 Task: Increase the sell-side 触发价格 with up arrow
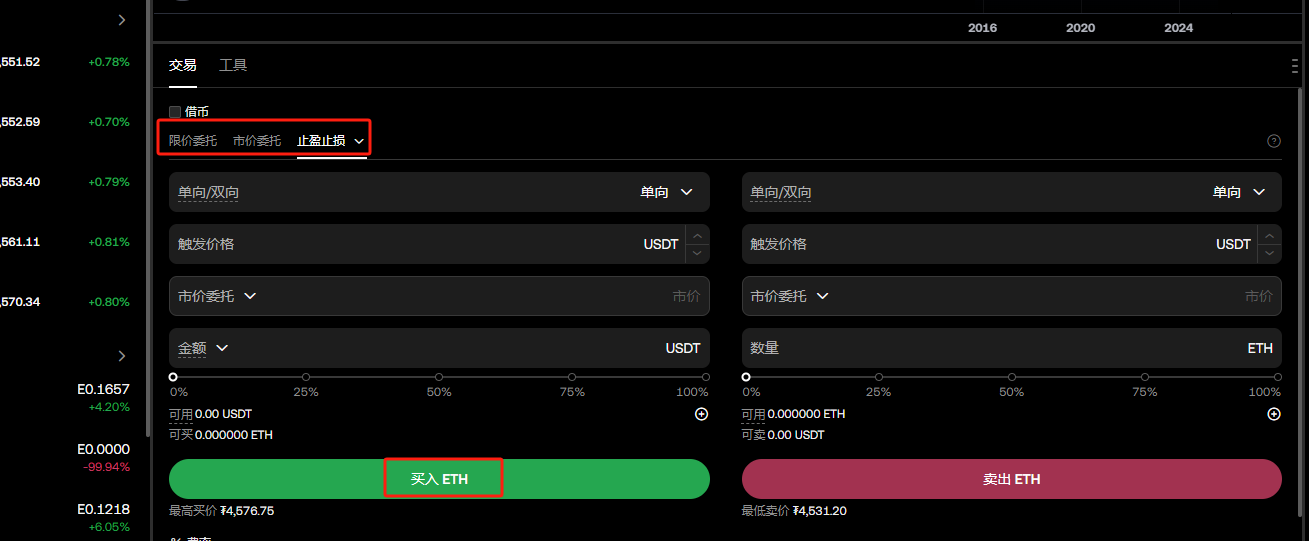point(1270,235)
